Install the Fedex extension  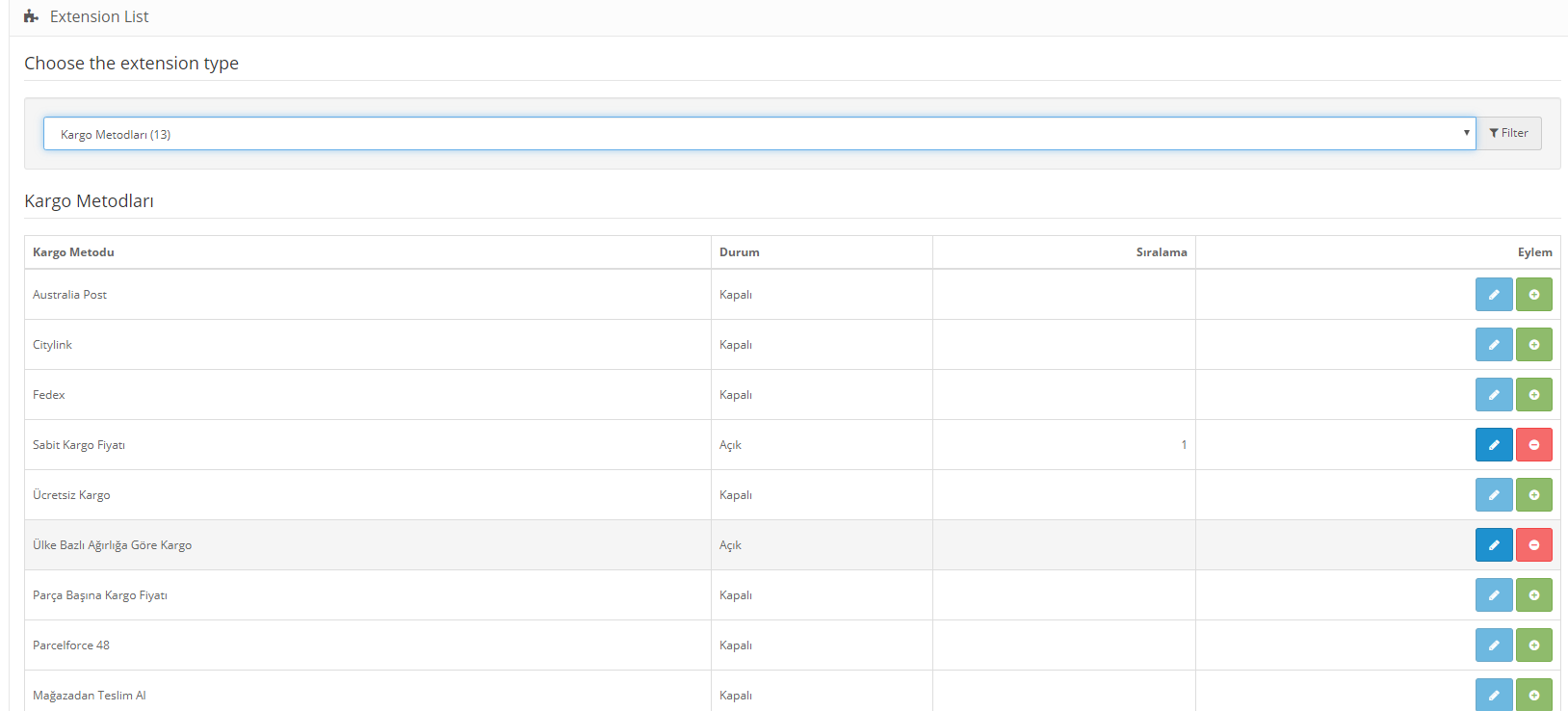click(x=1534, y=395)
